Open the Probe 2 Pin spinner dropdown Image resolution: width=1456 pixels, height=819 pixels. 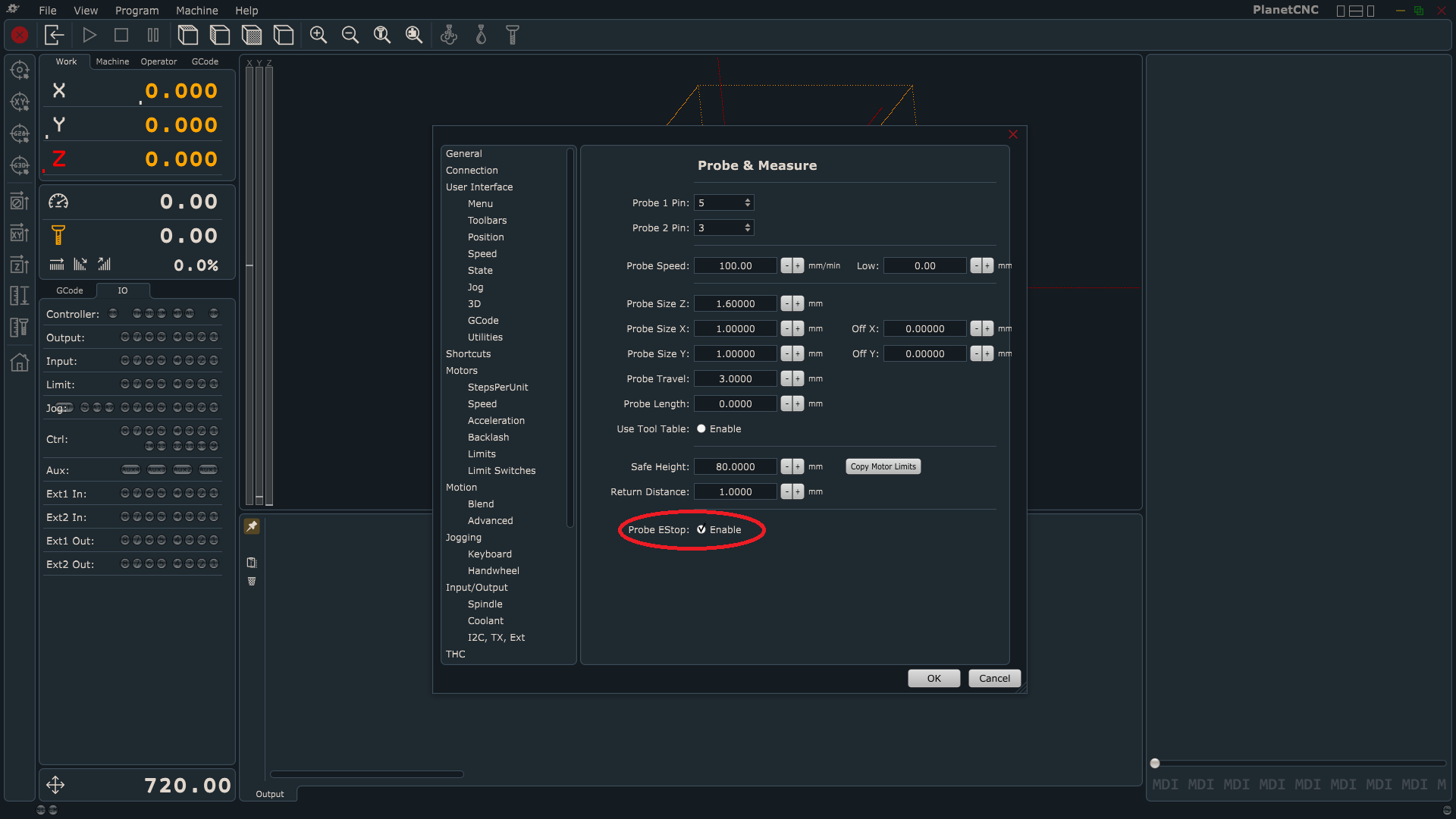pyautogui.click(x=748, y=228)
